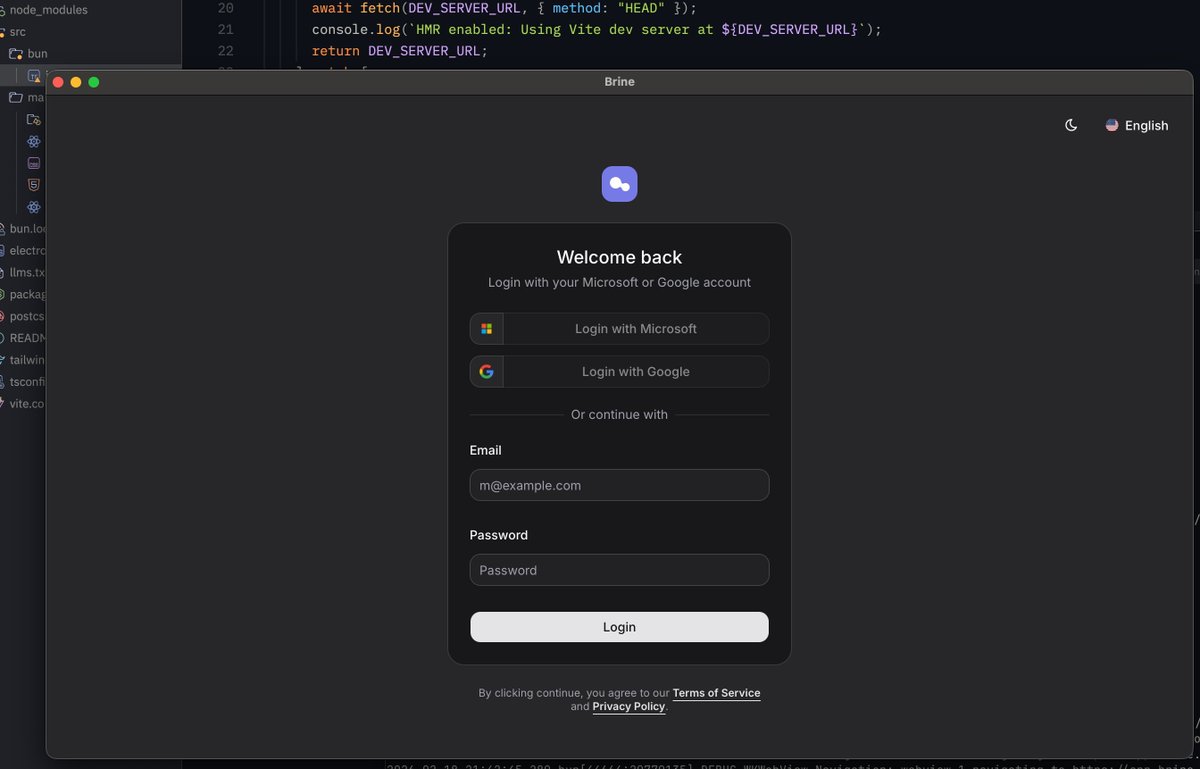1200x769 pixels.
Task: Click the Login with Google button
Action: click(619, 371)
